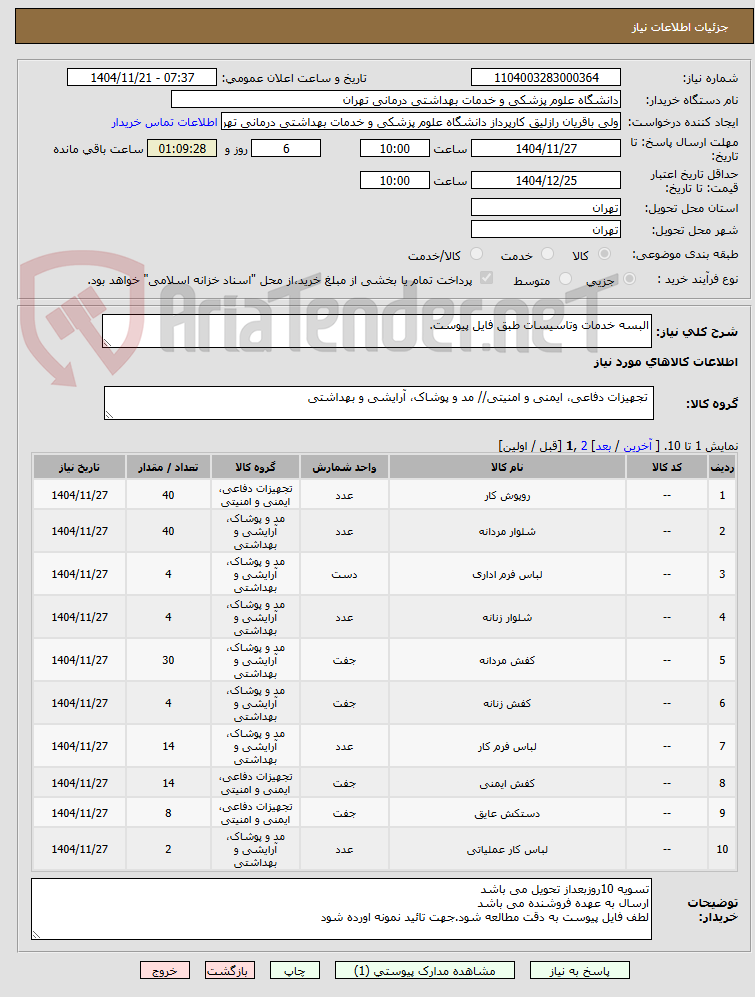Click the خروج exit button
The image size is (755, 997).
(x=165, y=970)
